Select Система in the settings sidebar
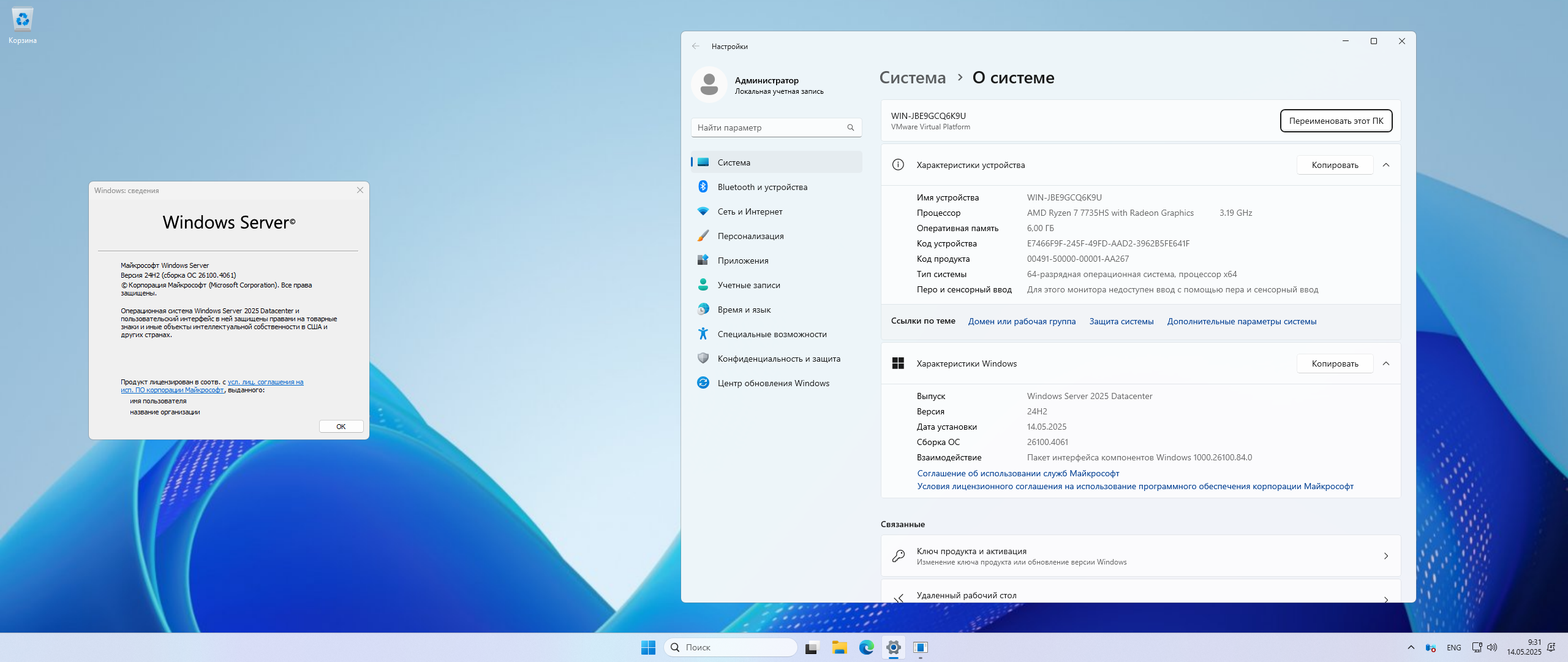The width and height of the screenshot is (1568, 662). 777,162
